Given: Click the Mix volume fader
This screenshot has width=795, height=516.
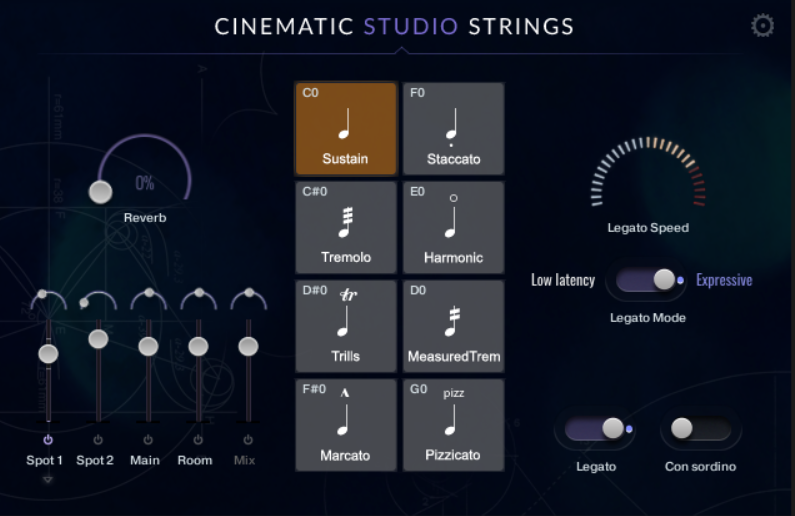Looking at the screenshot, I should click(248, 346).
